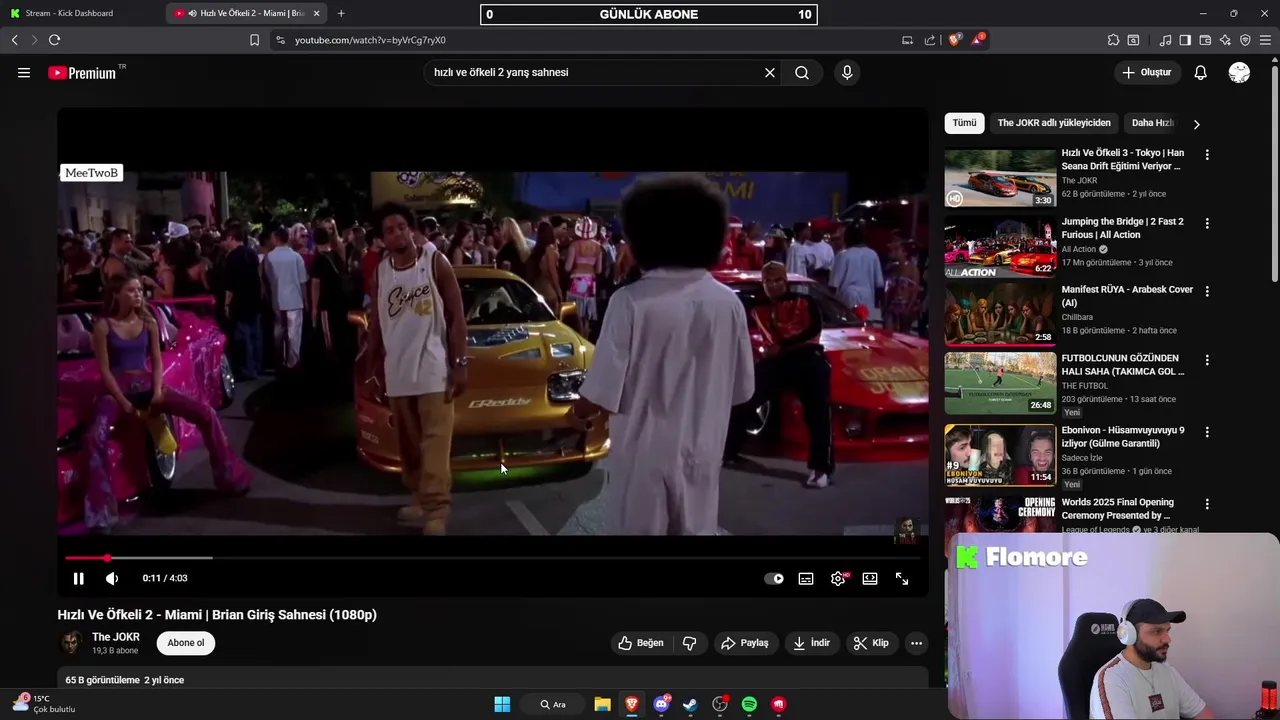Screen dimensions: 1280x720
Task: Toggle the browser sidebar panel
Action: 1185,40
